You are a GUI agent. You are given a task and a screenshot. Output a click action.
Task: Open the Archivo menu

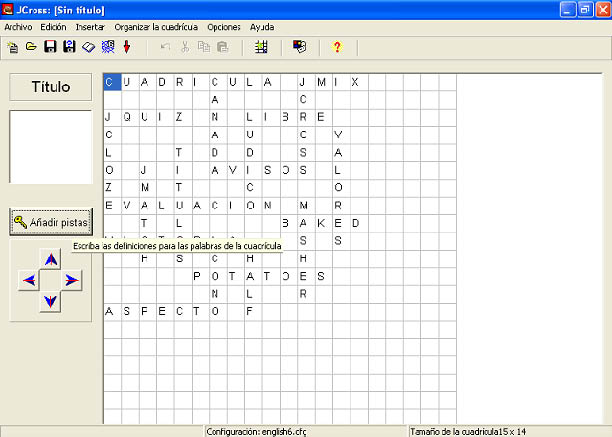pyautogui.click(x=18, y=27)
